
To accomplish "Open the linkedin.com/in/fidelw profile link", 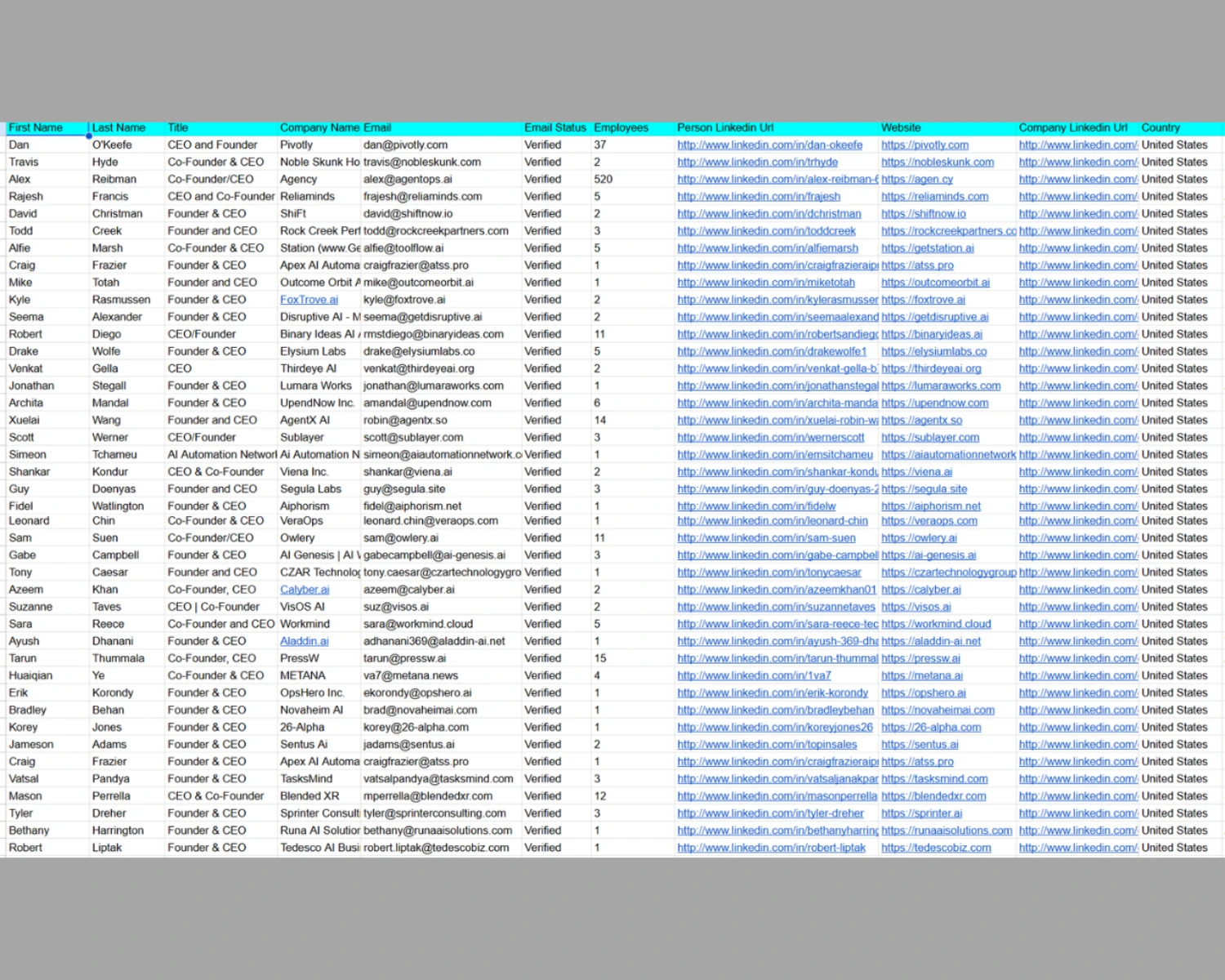I will (x=757, y=506).
